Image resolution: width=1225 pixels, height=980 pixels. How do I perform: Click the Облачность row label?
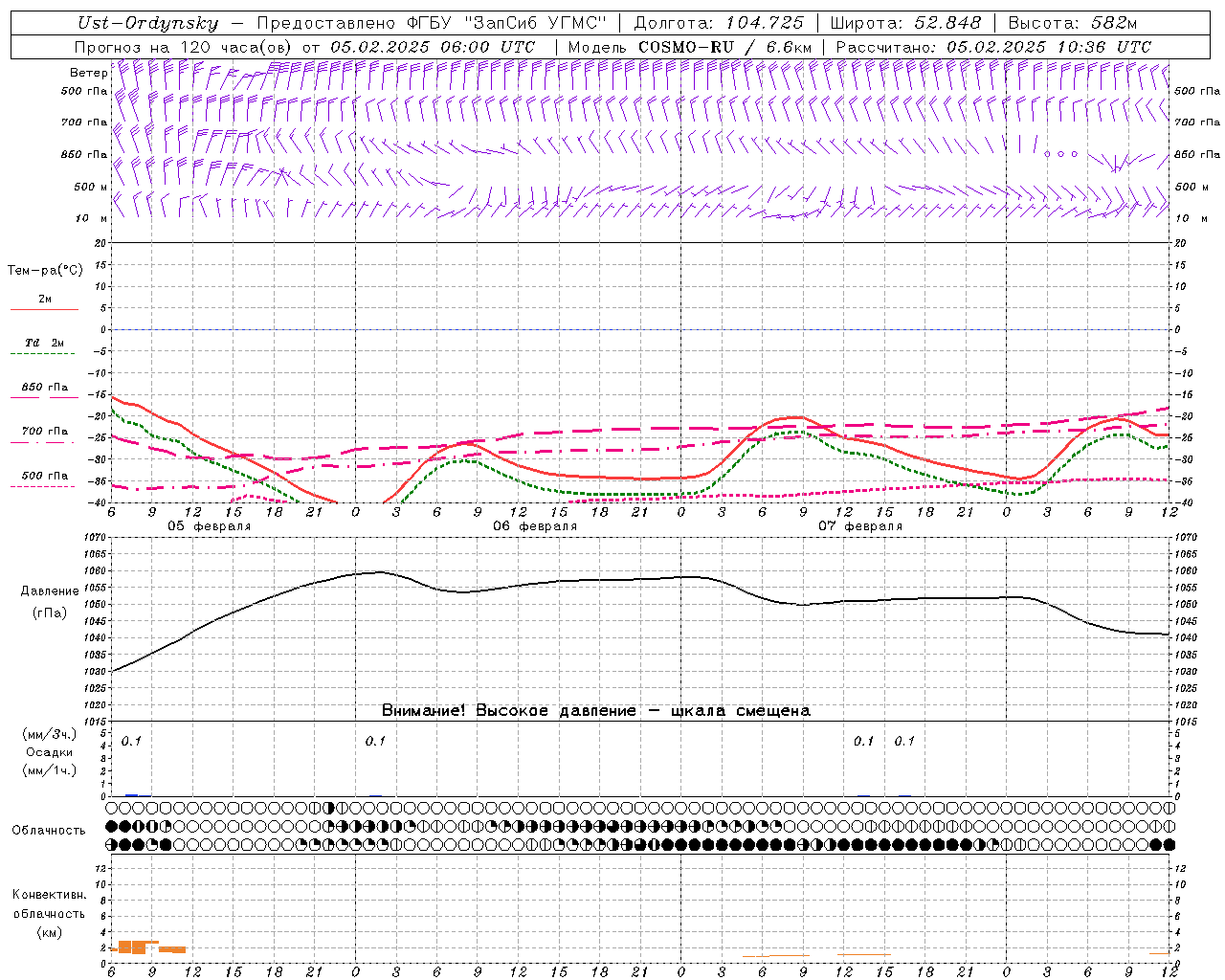[49, 830]
